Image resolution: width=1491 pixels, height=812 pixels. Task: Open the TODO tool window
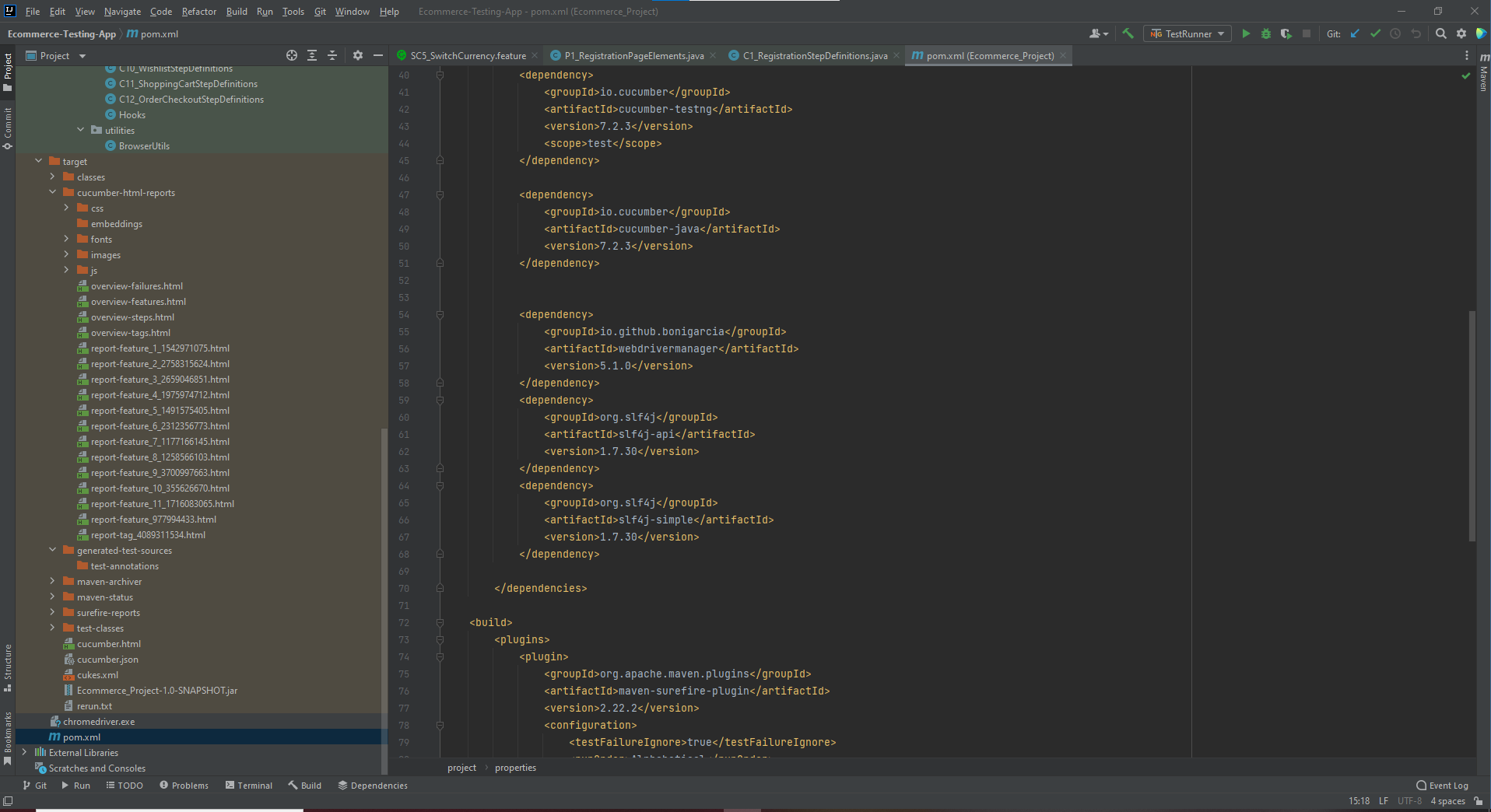point(125,786)
